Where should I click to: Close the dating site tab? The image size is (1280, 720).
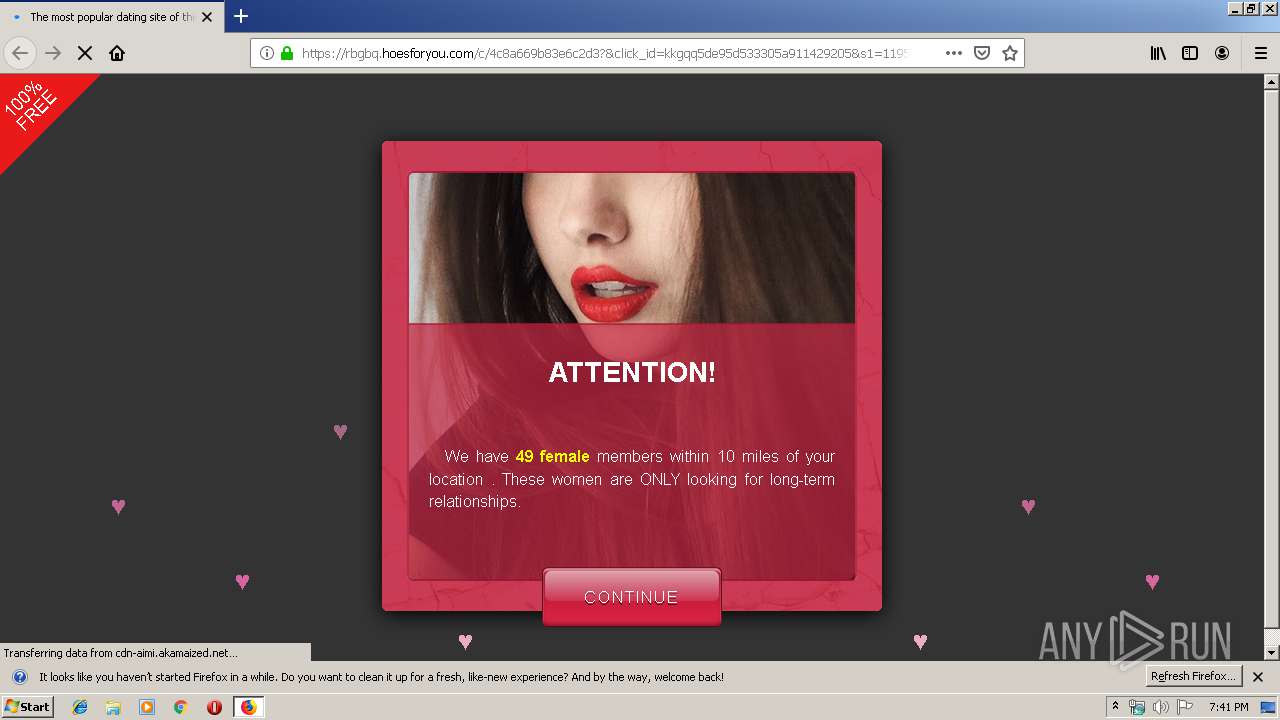207,17
